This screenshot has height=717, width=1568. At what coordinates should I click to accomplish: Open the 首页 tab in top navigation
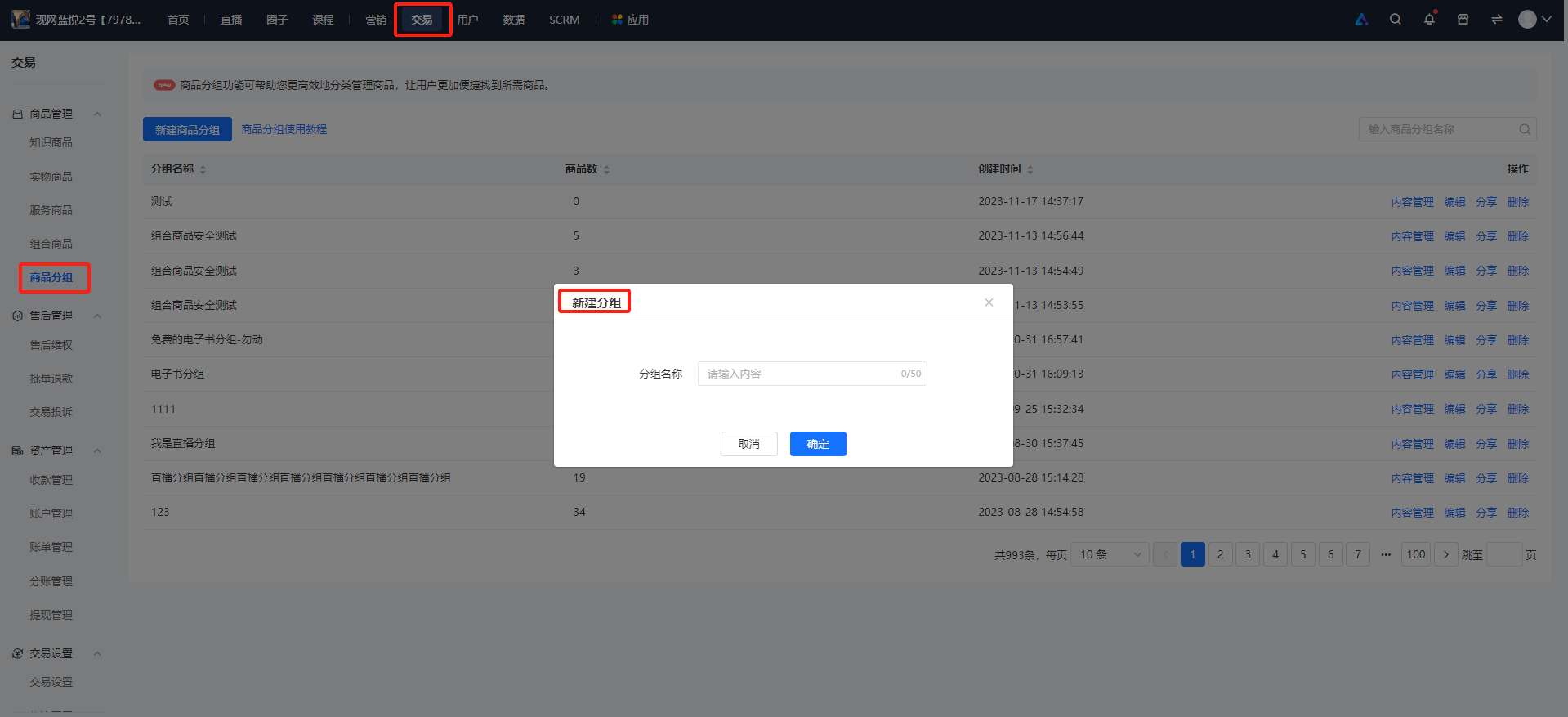pyautogui.click(x=178, y=20)
